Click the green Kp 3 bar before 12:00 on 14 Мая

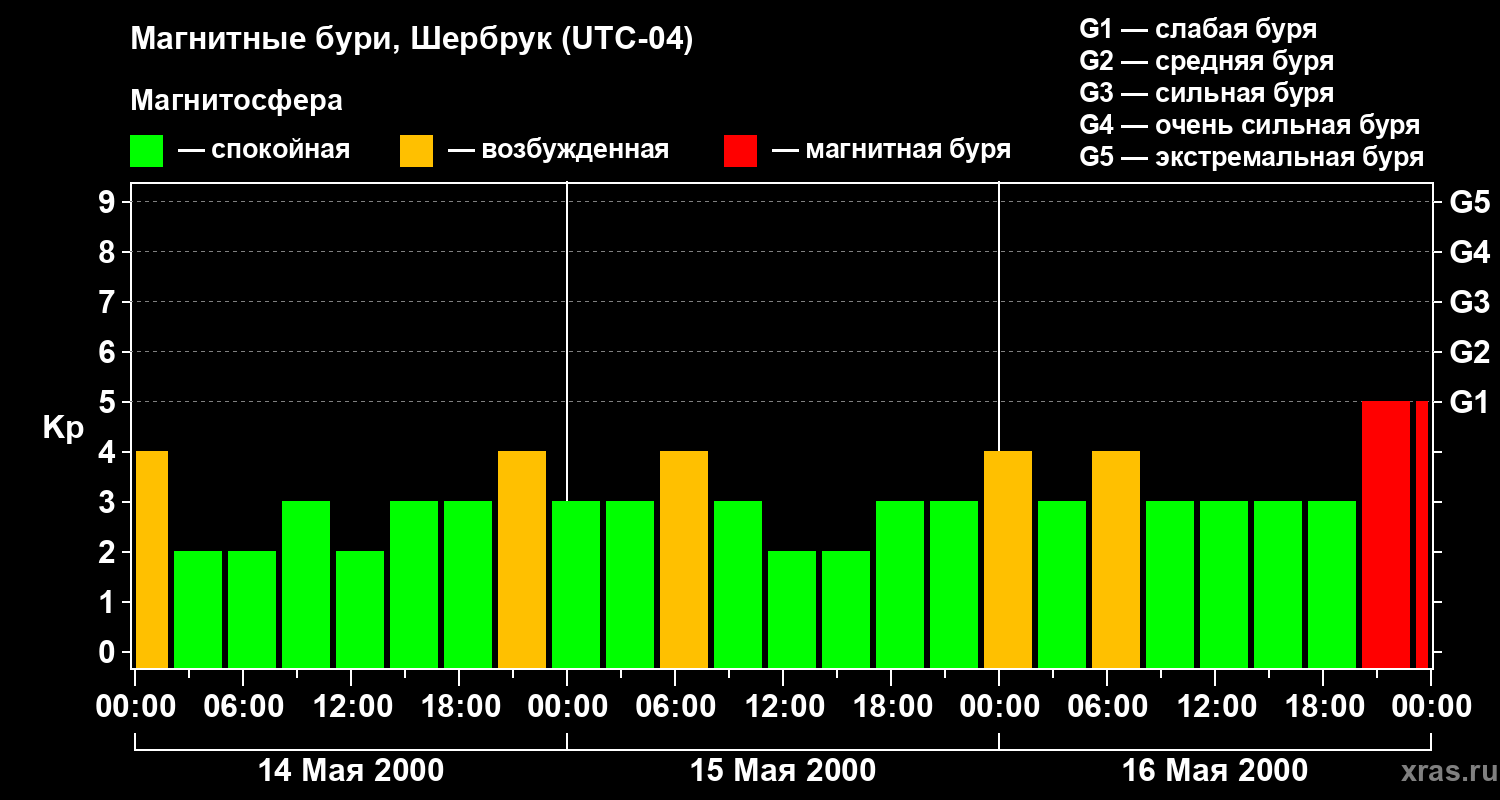[x=306, y=585]
